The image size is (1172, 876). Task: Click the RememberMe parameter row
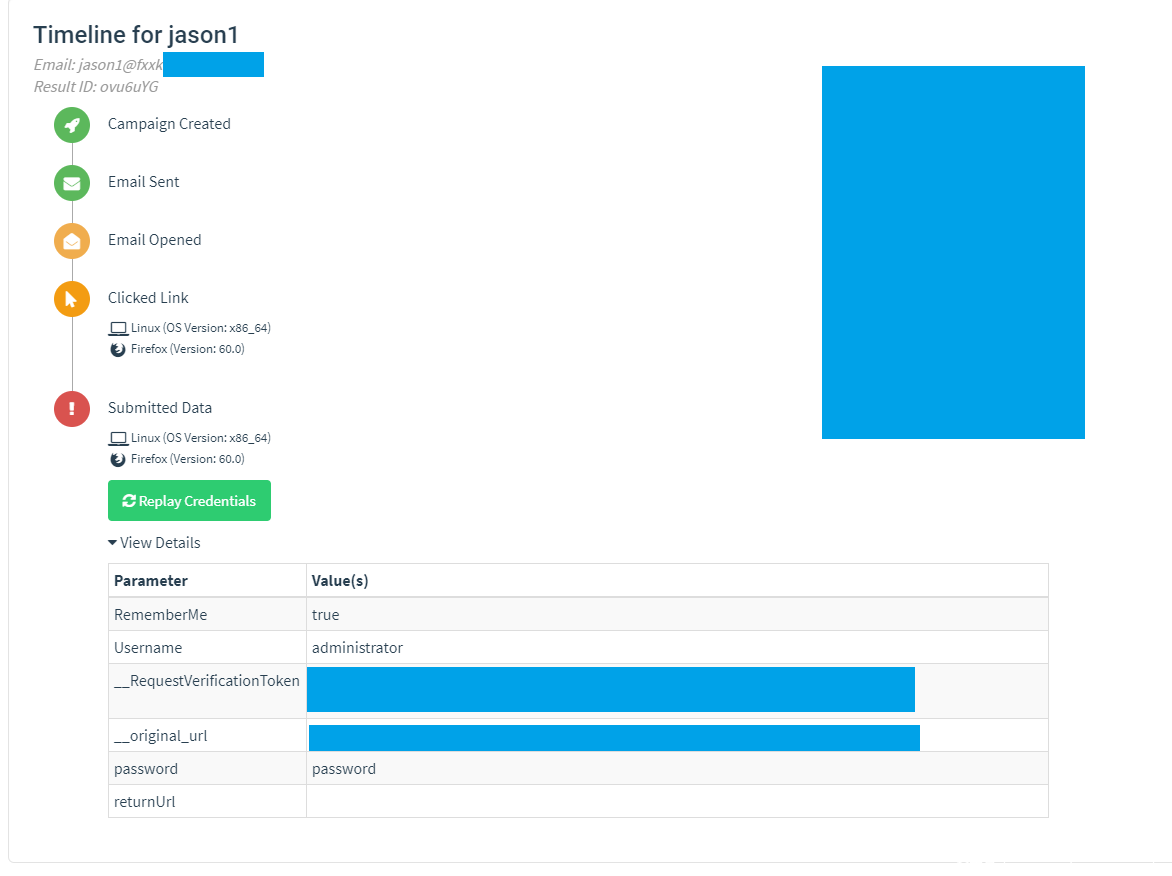point(161,615)
